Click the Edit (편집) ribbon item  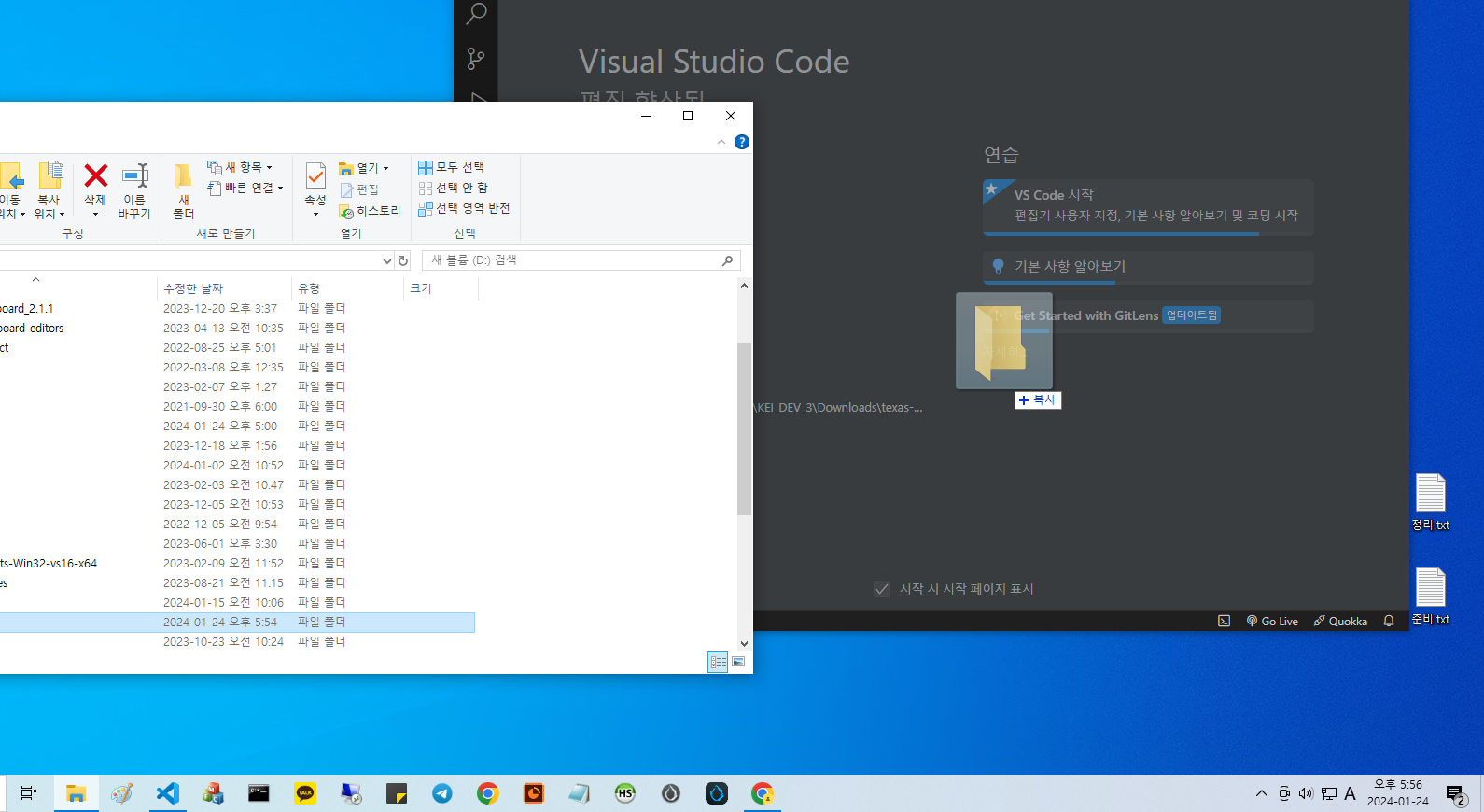358,189
